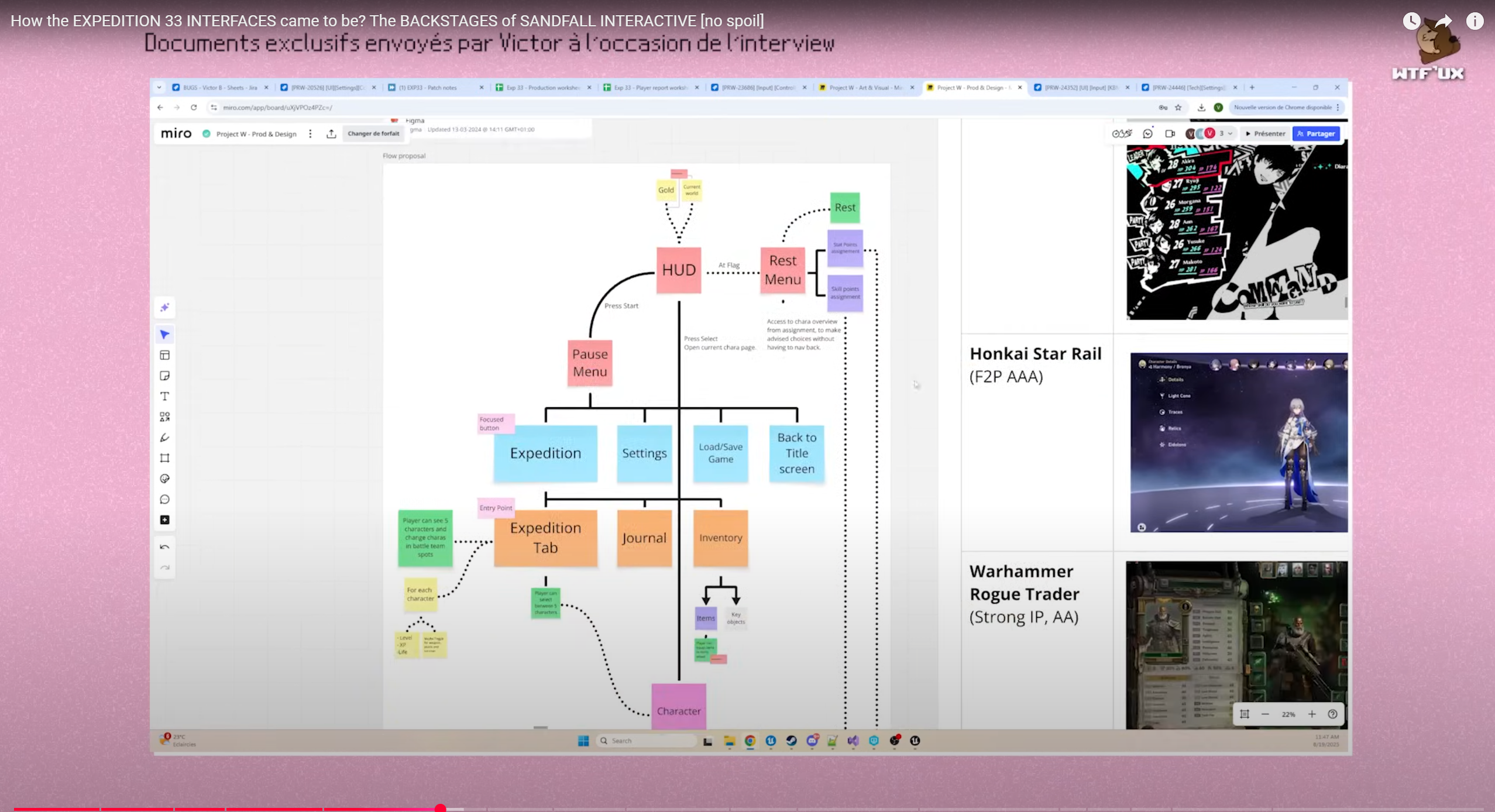Zoom out with the minus button

(x=1265, y=714)
